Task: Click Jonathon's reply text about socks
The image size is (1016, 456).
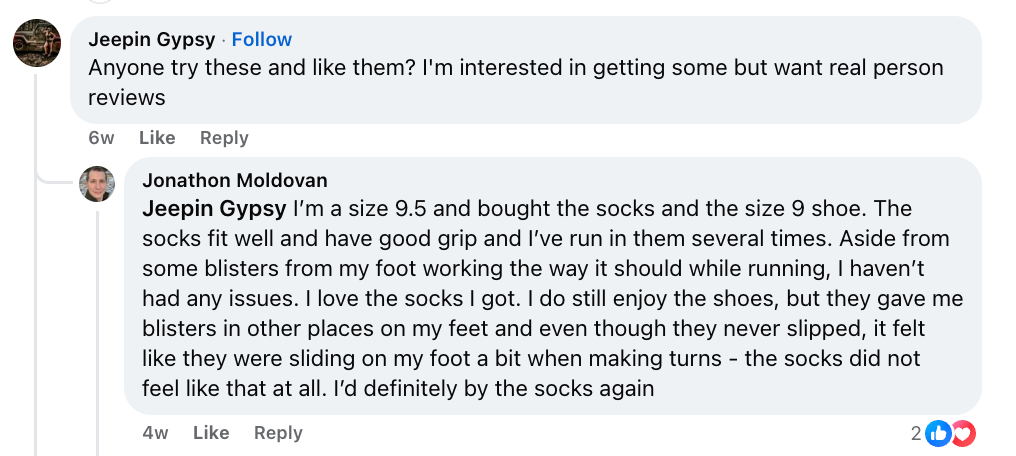Action: [540, 298]
